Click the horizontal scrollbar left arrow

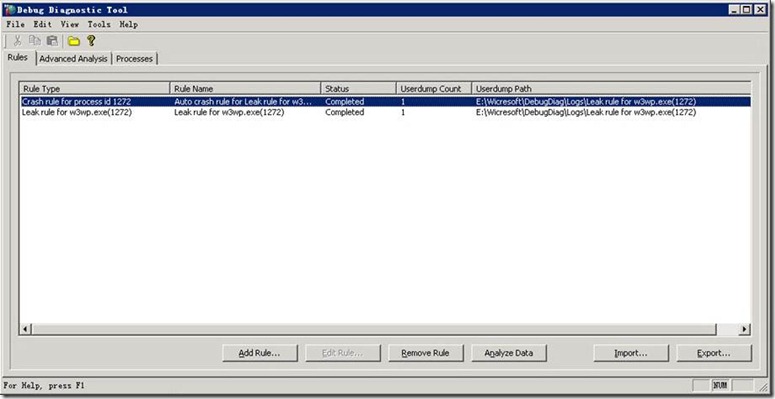click(26, 329)
